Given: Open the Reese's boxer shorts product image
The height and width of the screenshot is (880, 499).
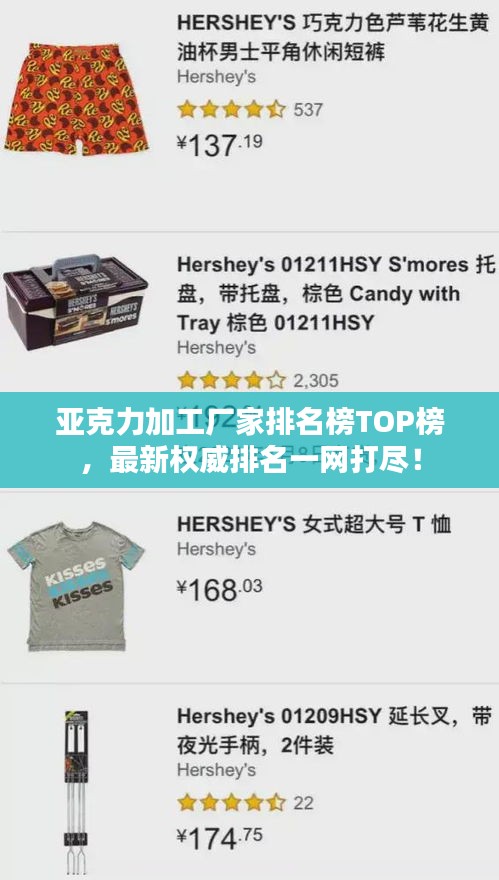Looking at the screenshot, I should 76,99.
